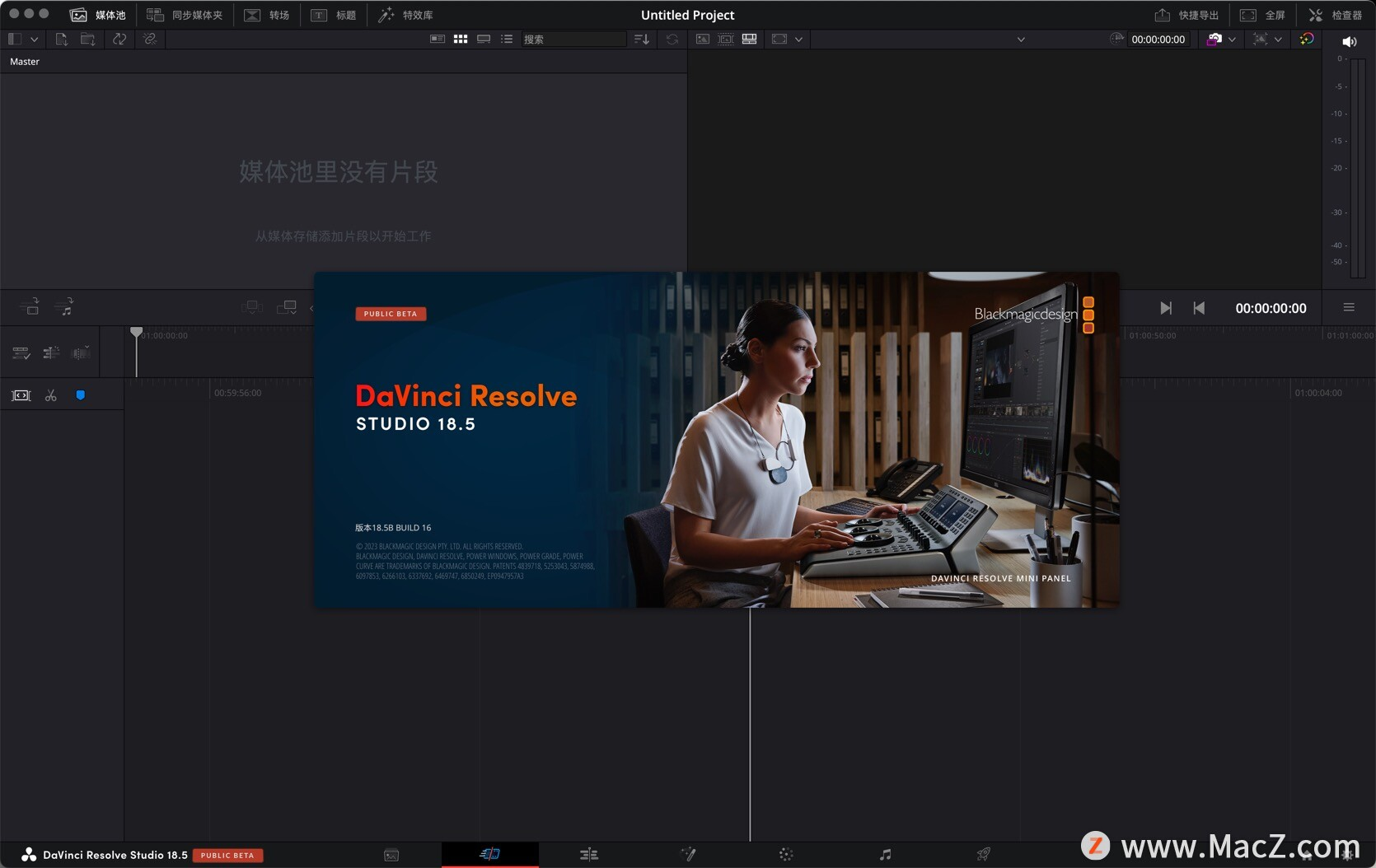Click the import media folder icon
The width and height of the screenshot is (1376, 868).
87,39
